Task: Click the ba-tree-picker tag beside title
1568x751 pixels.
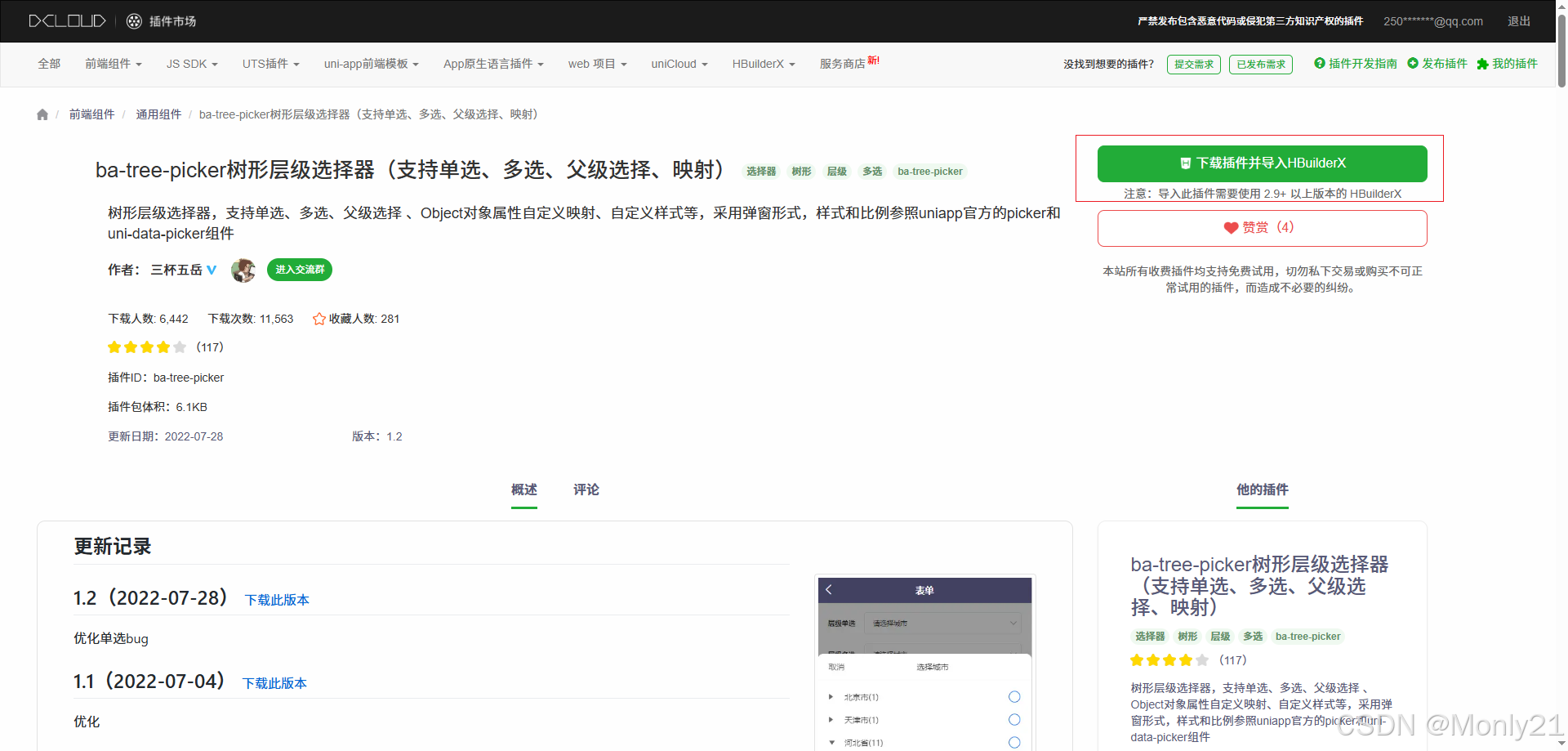Action: click(x=930, y=172)
